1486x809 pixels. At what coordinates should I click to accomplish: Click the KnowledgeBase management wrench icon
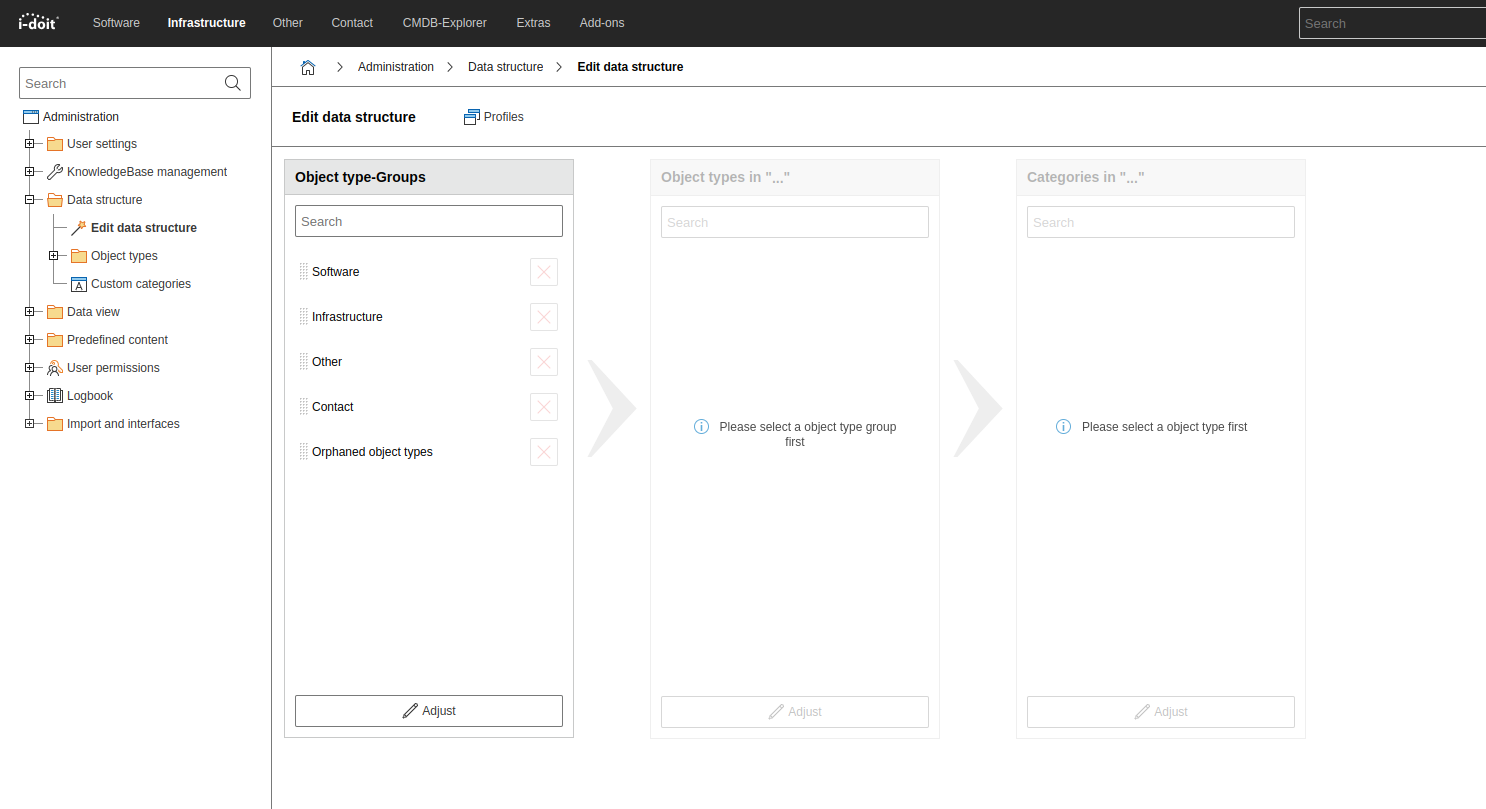coord(55,172)
